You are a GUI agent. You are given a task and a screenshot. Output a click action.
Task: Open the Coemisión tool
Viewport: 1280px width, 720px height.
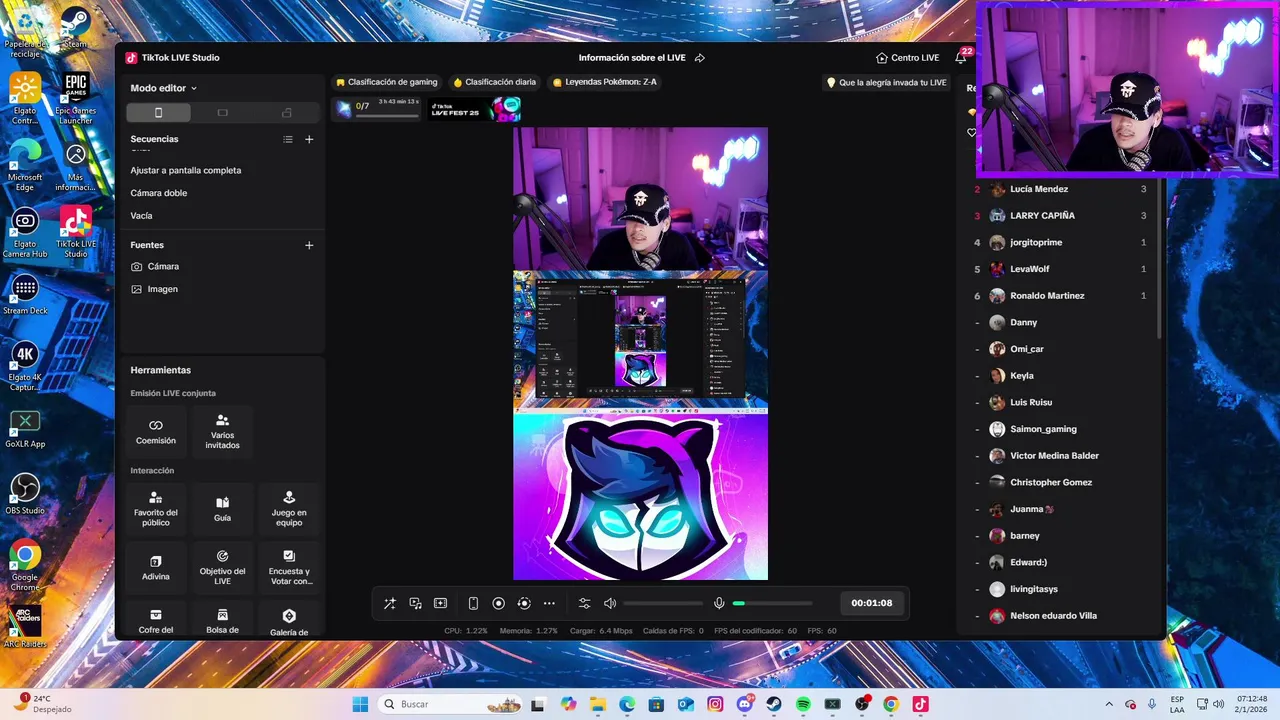coord(156,431)
